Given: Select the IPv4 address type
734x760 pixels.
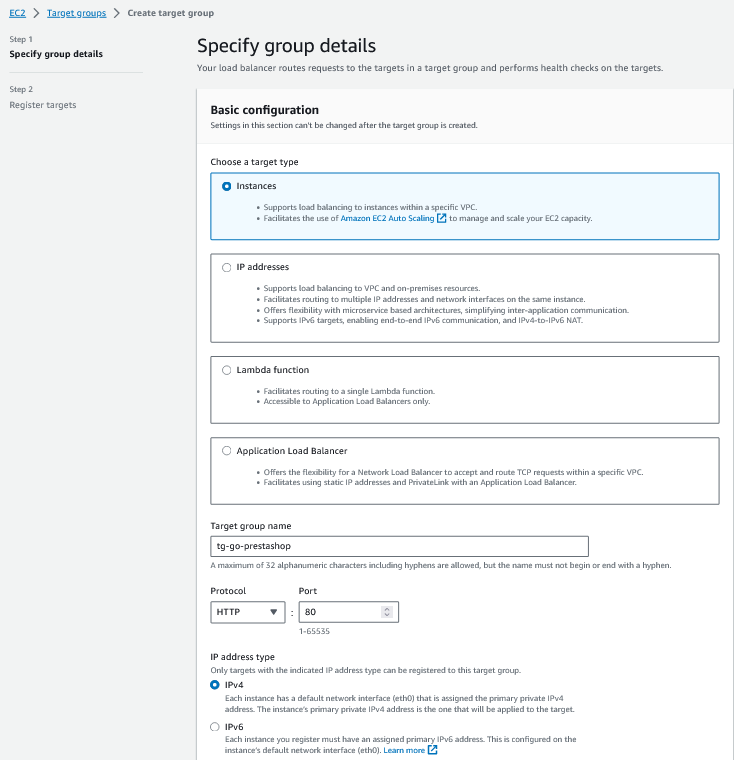Looking at the screenshot, I should pyautogui.click(x=216, y=685).
